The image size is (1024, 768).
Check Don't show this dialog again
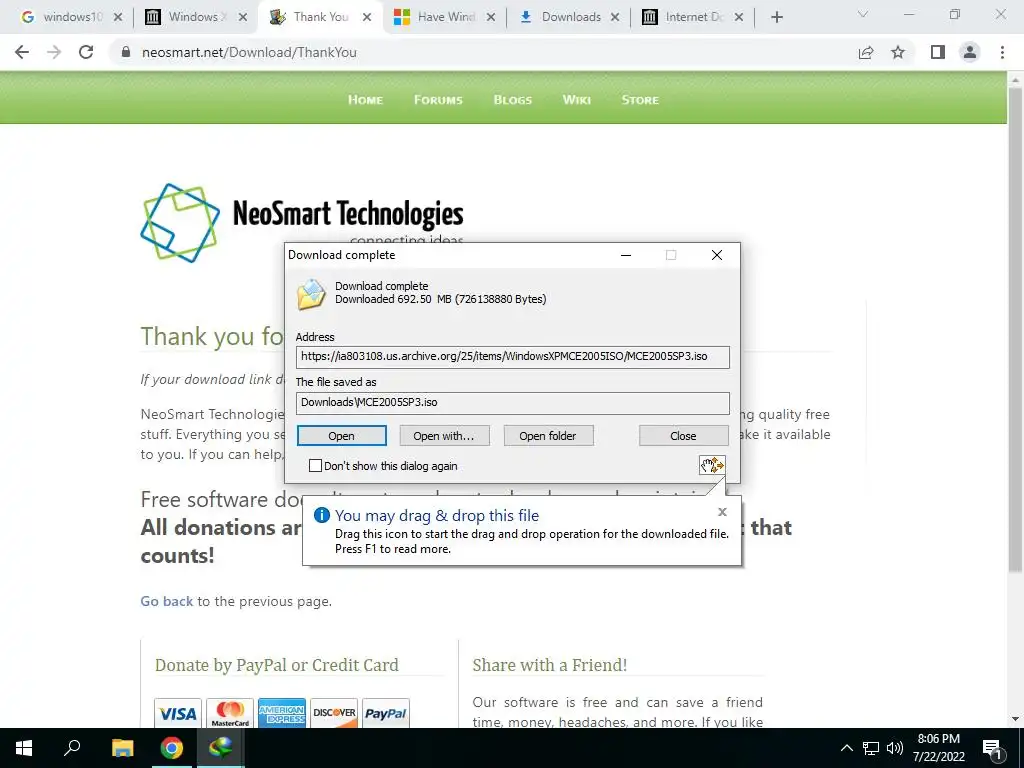click(315, 466)
